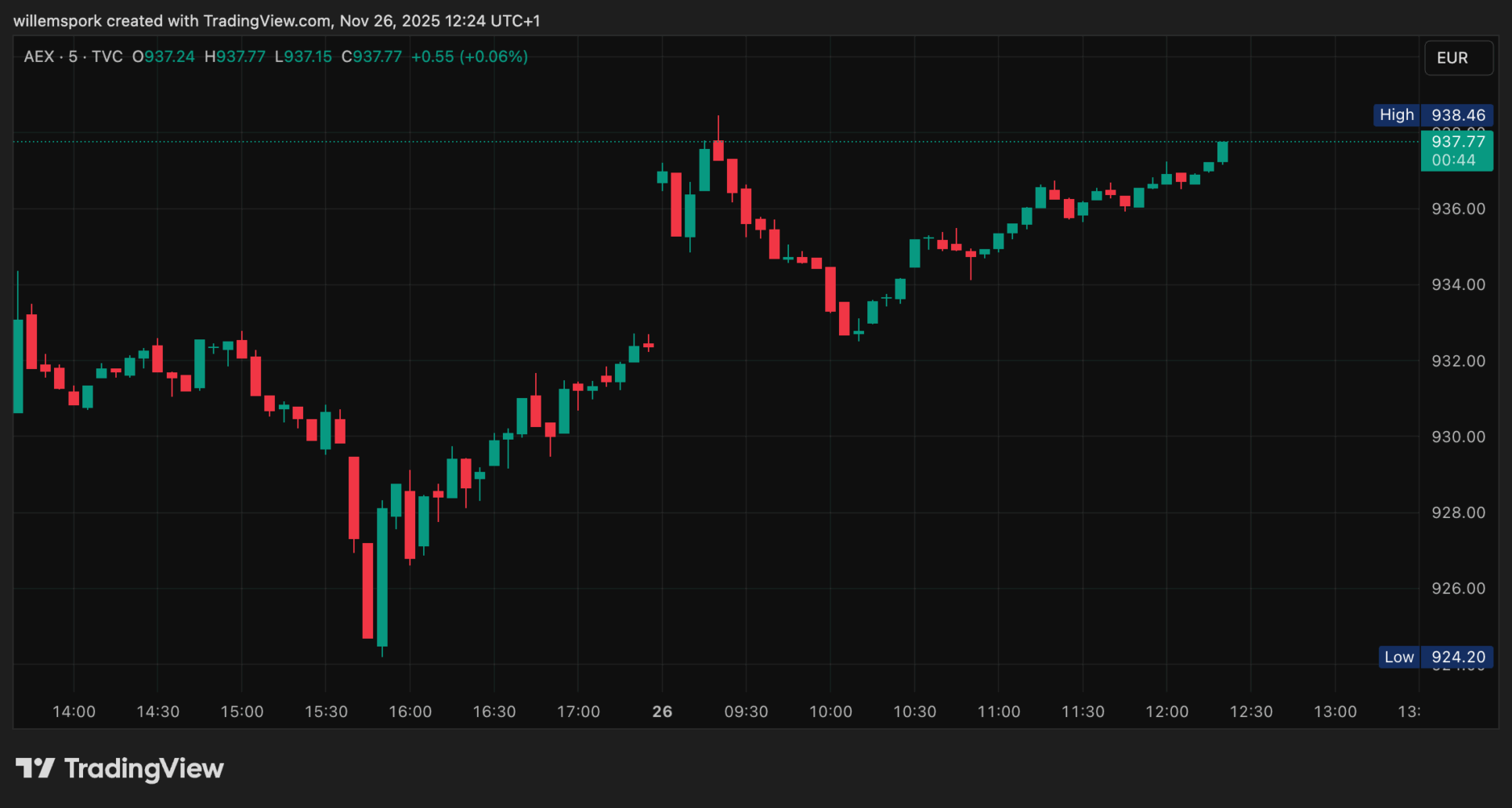Click the latest green candle at 937.77

click(1222, 152)
